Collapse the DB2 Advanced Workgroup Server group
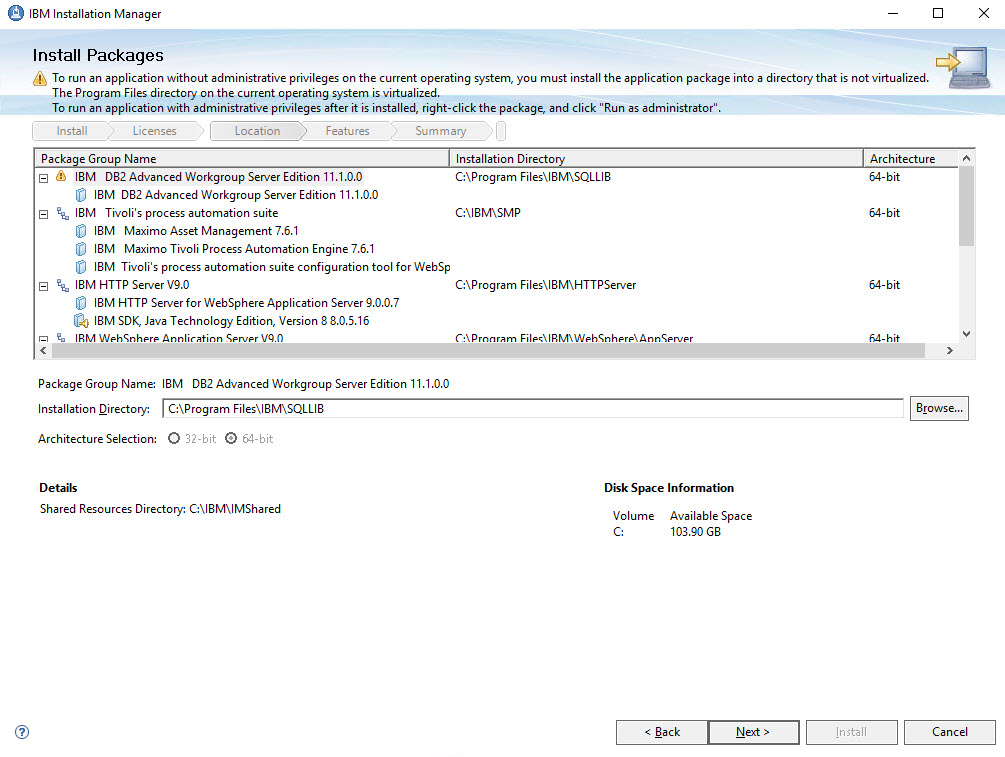This screenshot has height=757, width=1005. pos(42,176)
